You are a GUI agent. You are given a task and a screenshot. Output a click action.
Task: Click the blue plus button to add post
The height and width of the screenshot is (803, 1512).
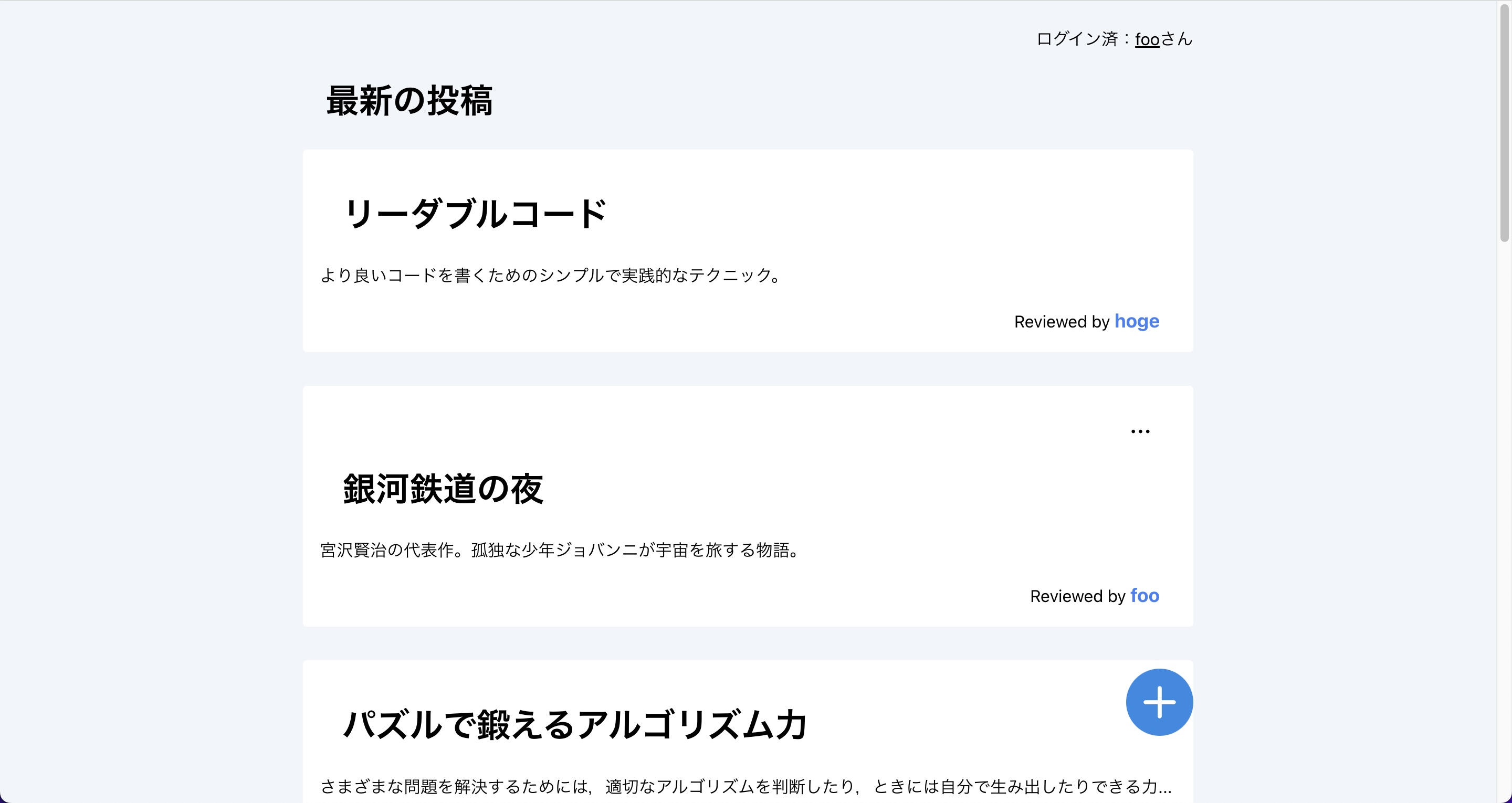(x=1159, y=702)
